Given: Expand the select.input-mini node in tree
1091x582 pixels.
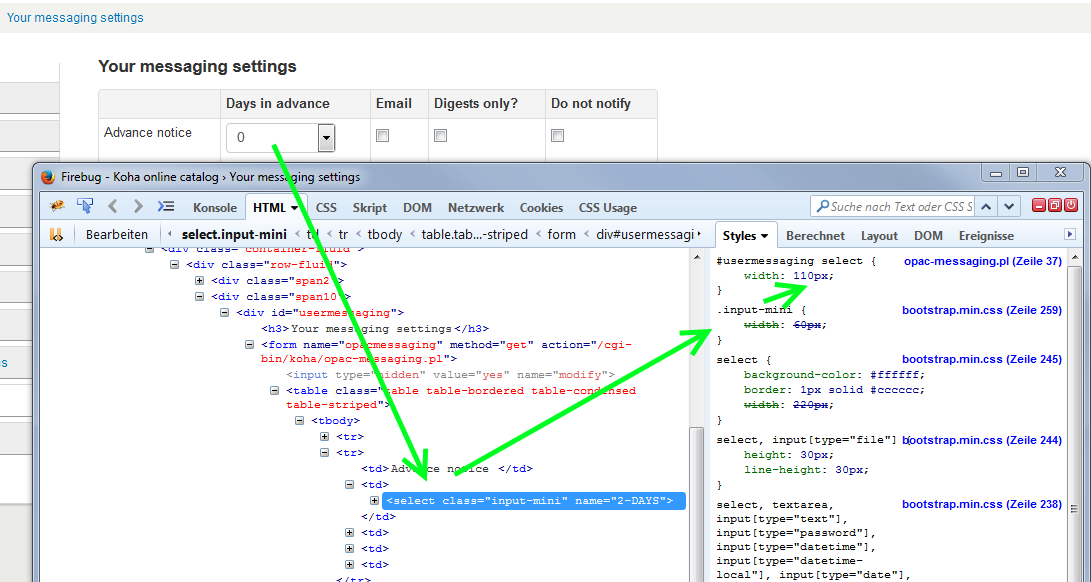Looking at the screenshot, I should pyautogui.click(x=375, y=501).
